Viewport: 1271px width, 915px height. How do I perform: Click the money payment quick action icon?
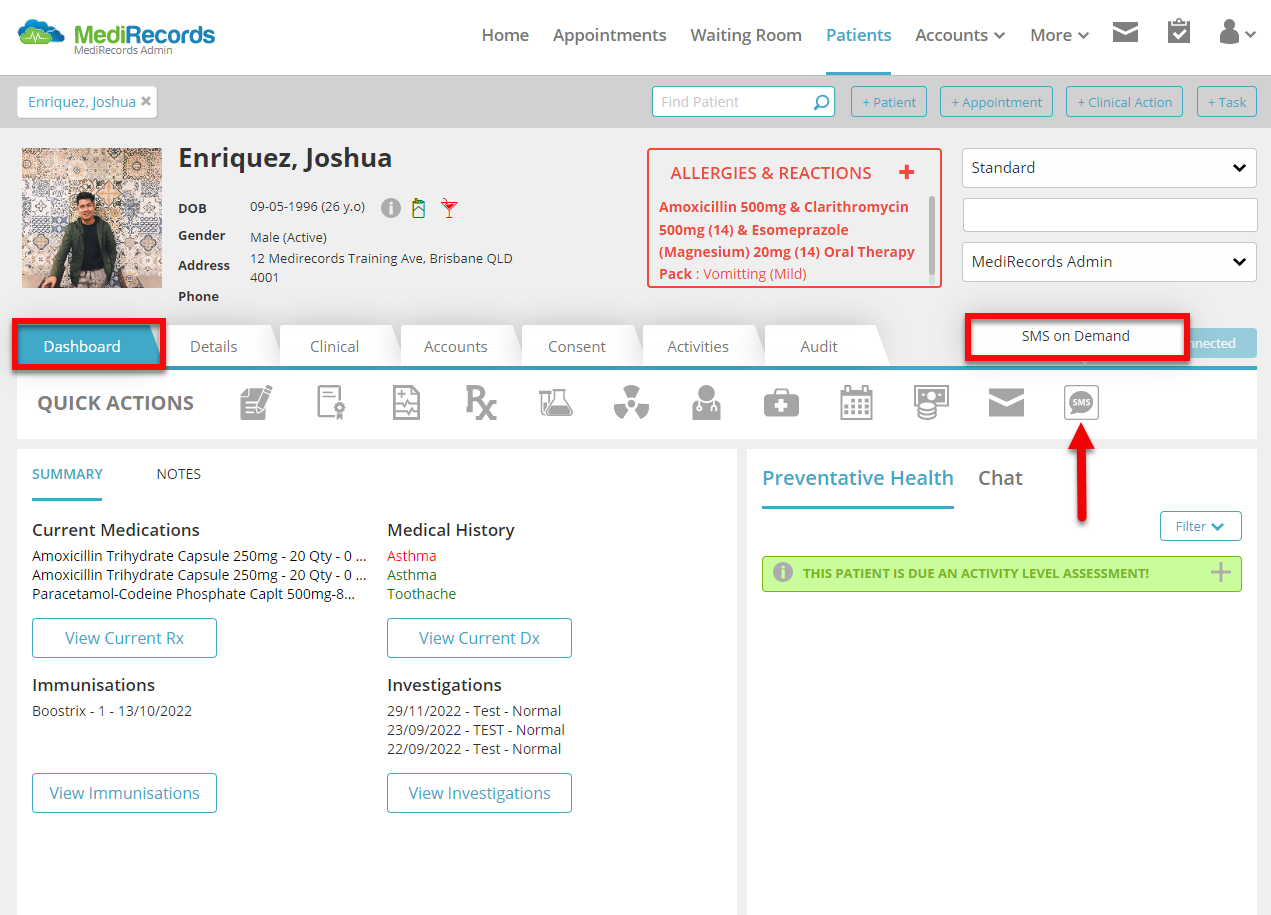(x=931, y=403)
